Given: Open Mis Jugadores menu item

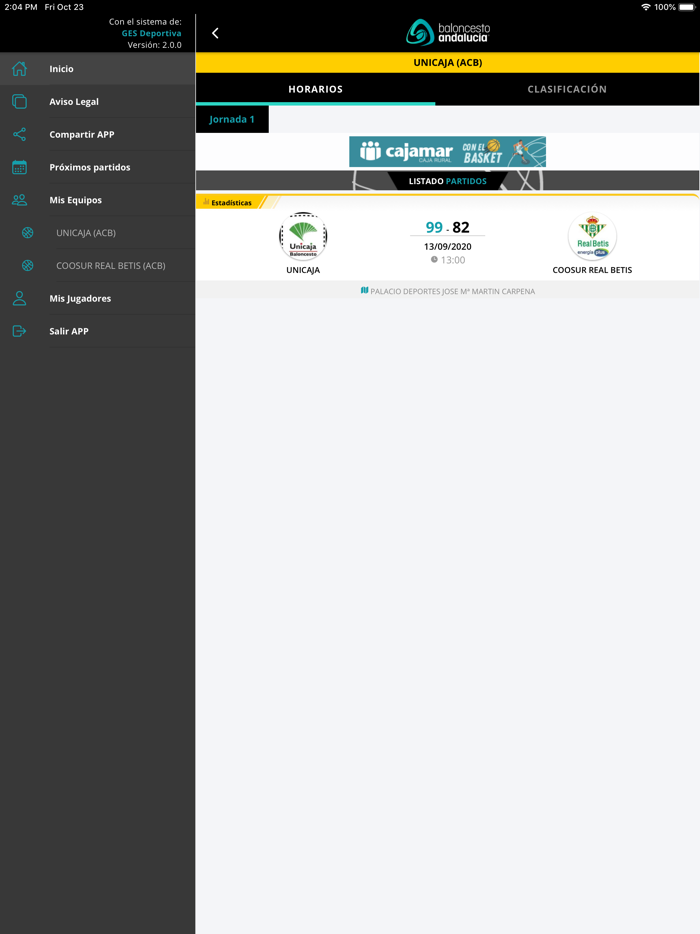Looking at the screenshot, I should pos(98,298).
